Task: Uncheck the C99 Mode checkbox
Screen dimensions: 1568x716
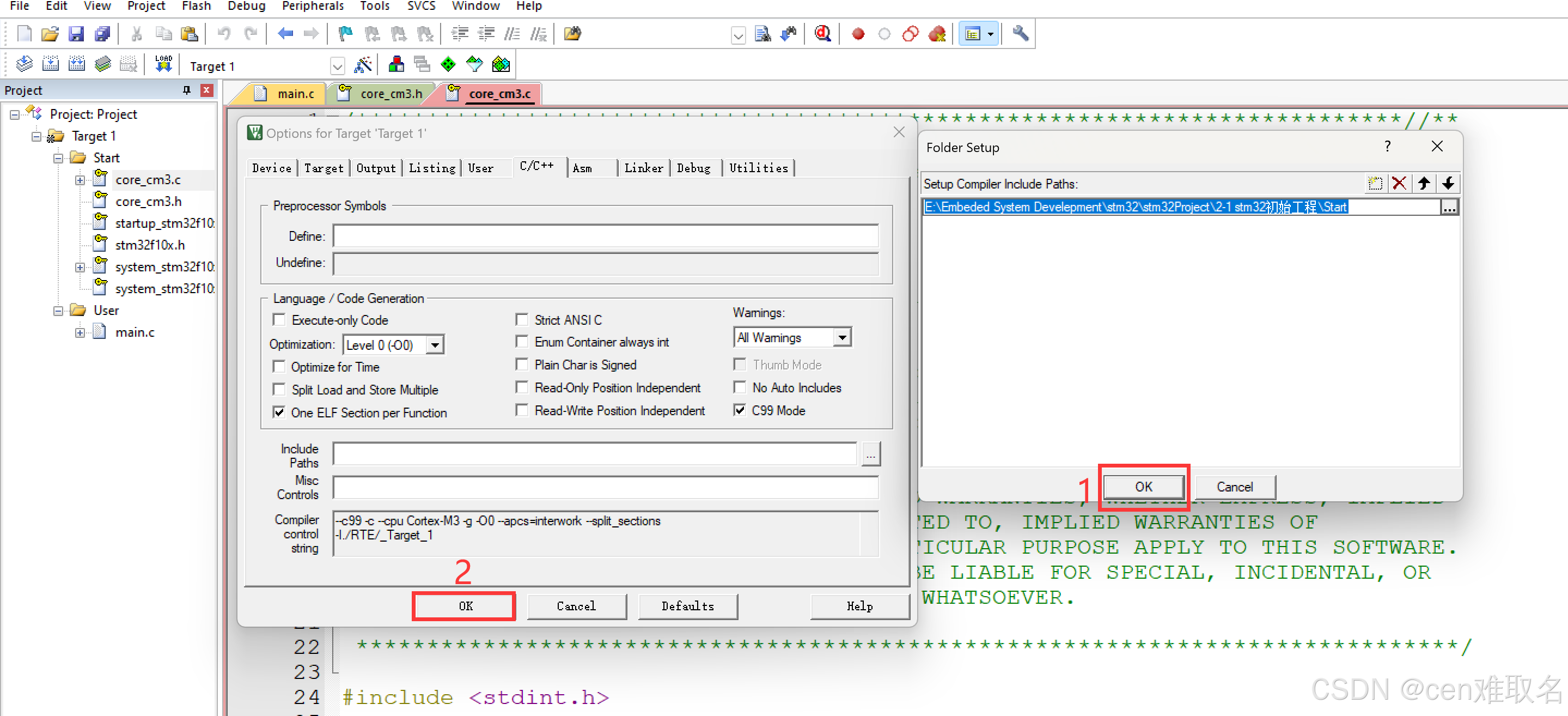Action: (x=740, y=410)
